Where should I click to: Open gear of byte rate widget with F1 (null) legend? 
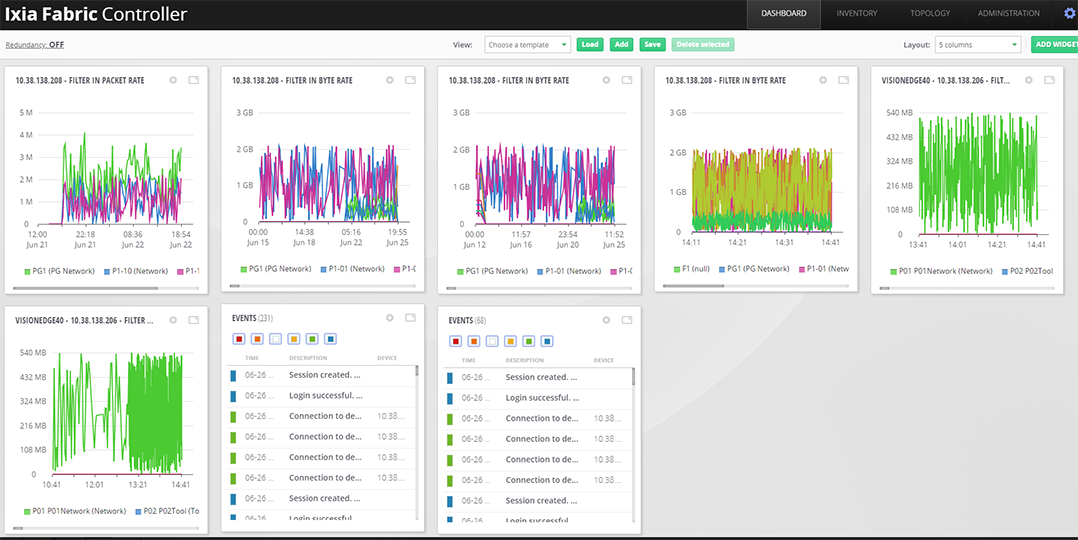[x=823, y=80]
